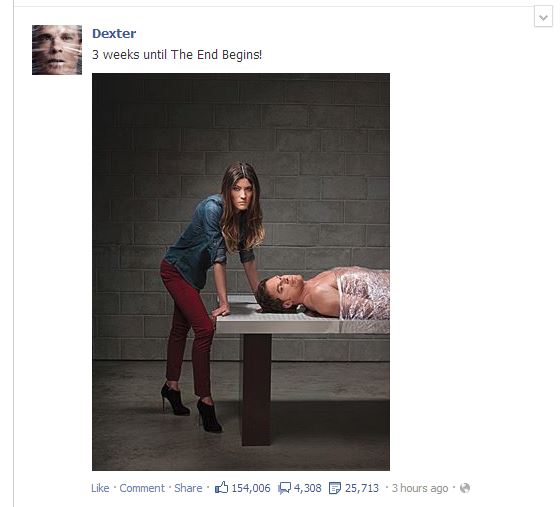View the 25,713 shares
This screenshot has width=560, height=507.
(361, 488)
